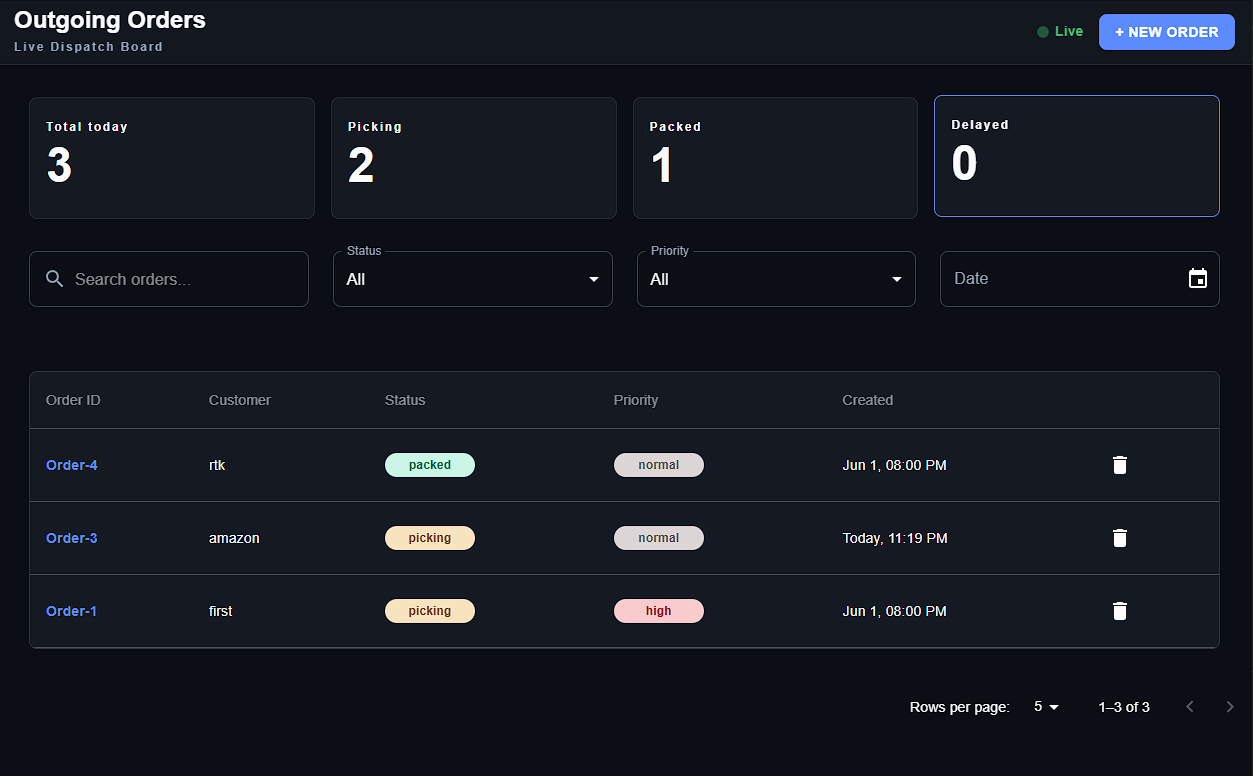Change the rows per page dropdown
The image size is (1253, 776).
click(x=1046, y=707)
